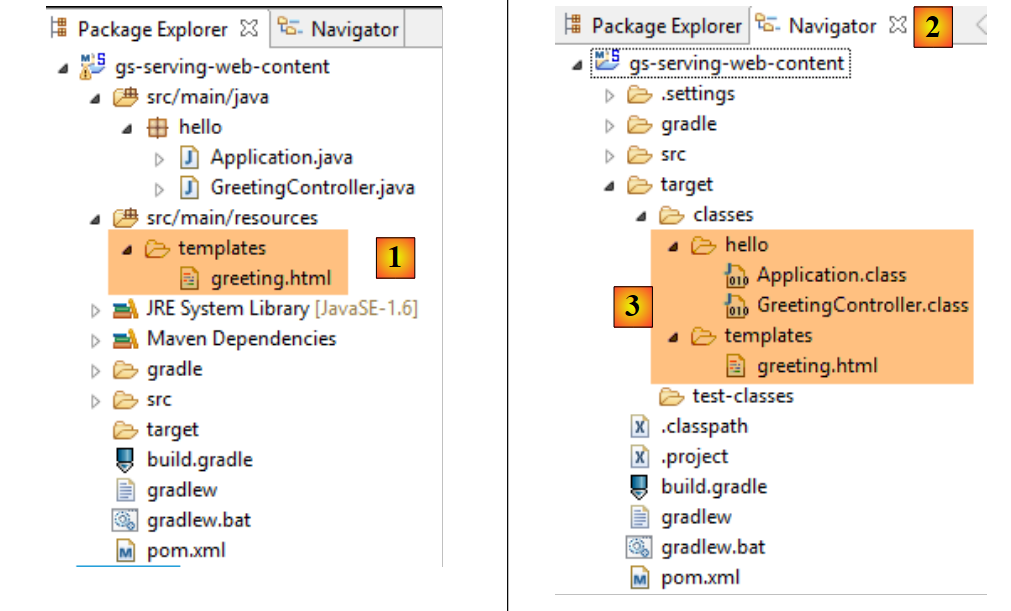The image size is (1011, 611).
Task: Select greeting.html under src/main/resources templates
Action: [x=270, y=279]
